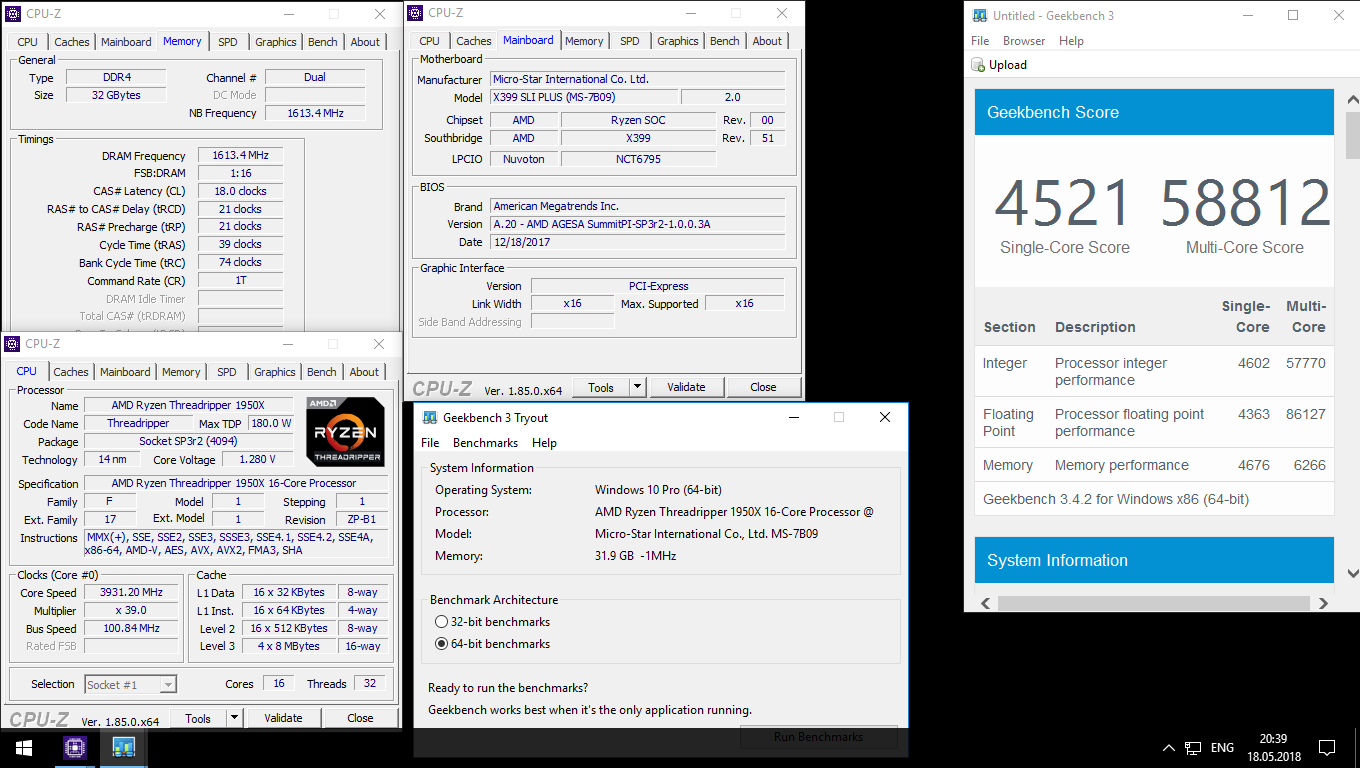Click the mainboard model X399 SLI PLUS field

point(584,97)
